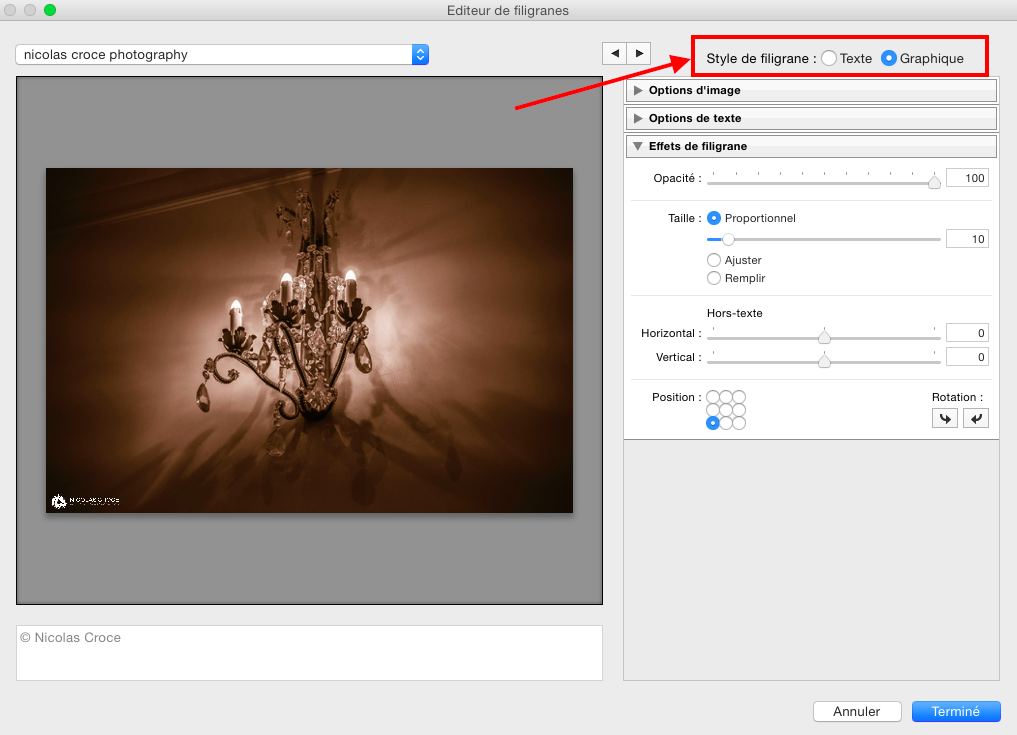
Task: Click the Annuler button
Action: click(856, 711)
